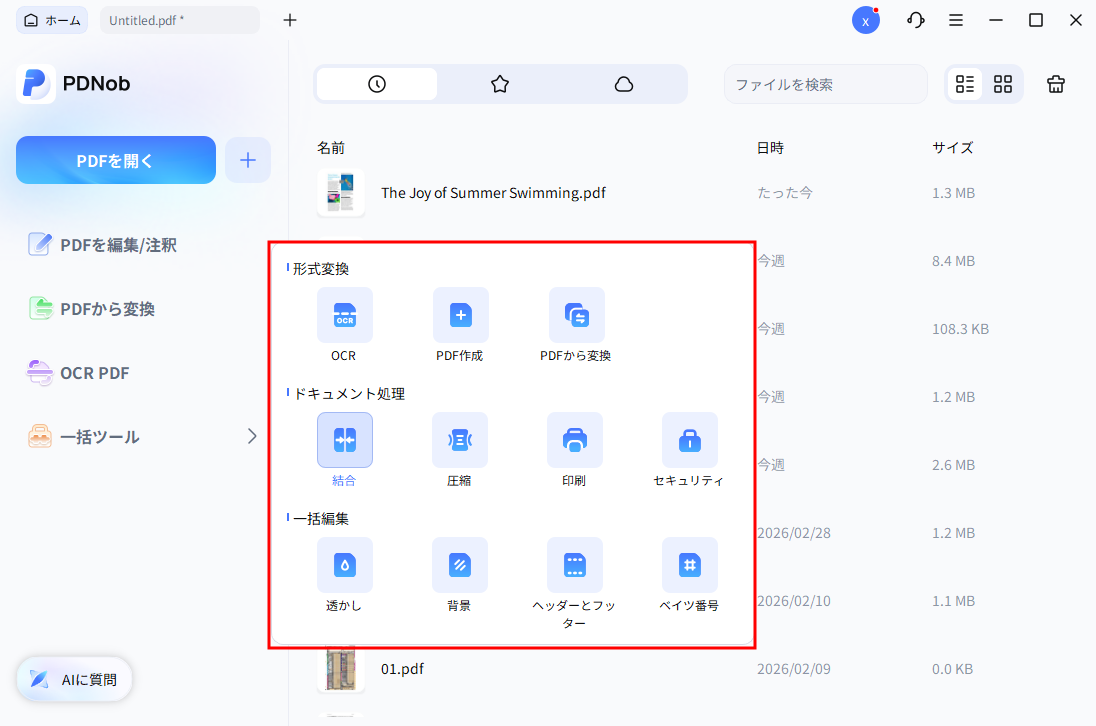Viewport: 1096px width, 726px height.
Task: Select the starred files filter tab
Action: (500, 84)
